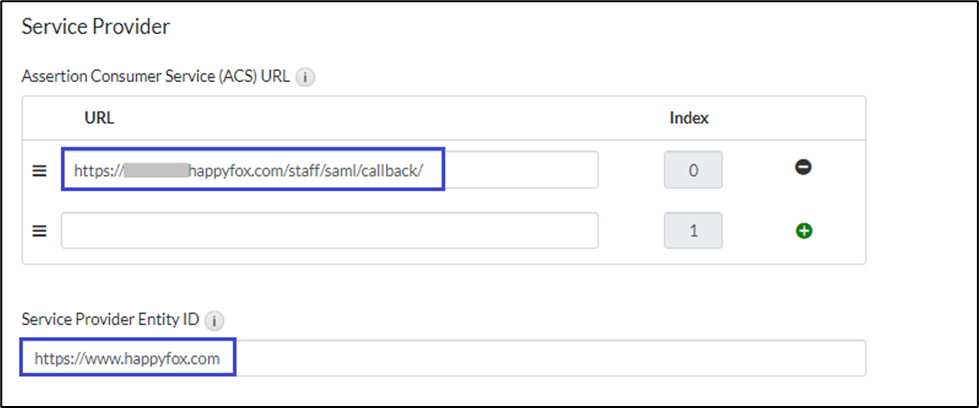Click the Service Provider Entity ID label text
Image resolution: width=979 pixels, height=408 pixels.
point(110,321)
